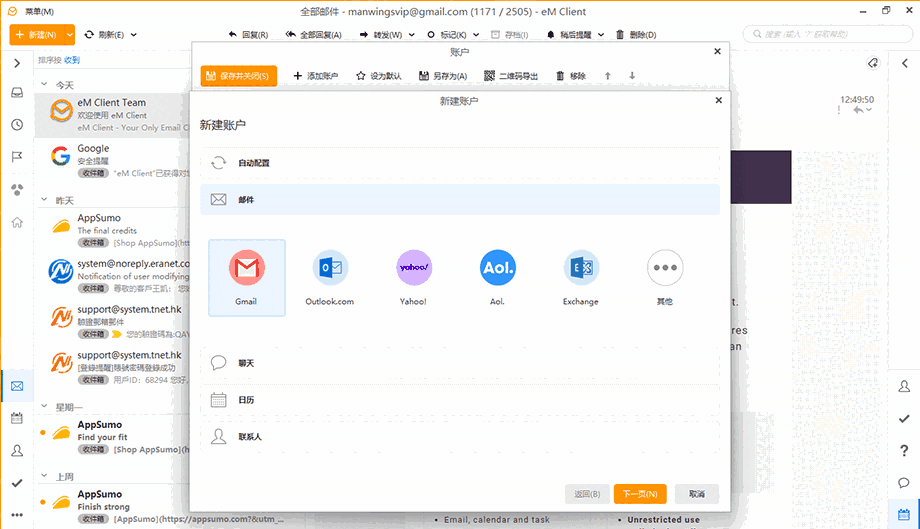
Task: Open the eM Client Team email
Action: 113,114
